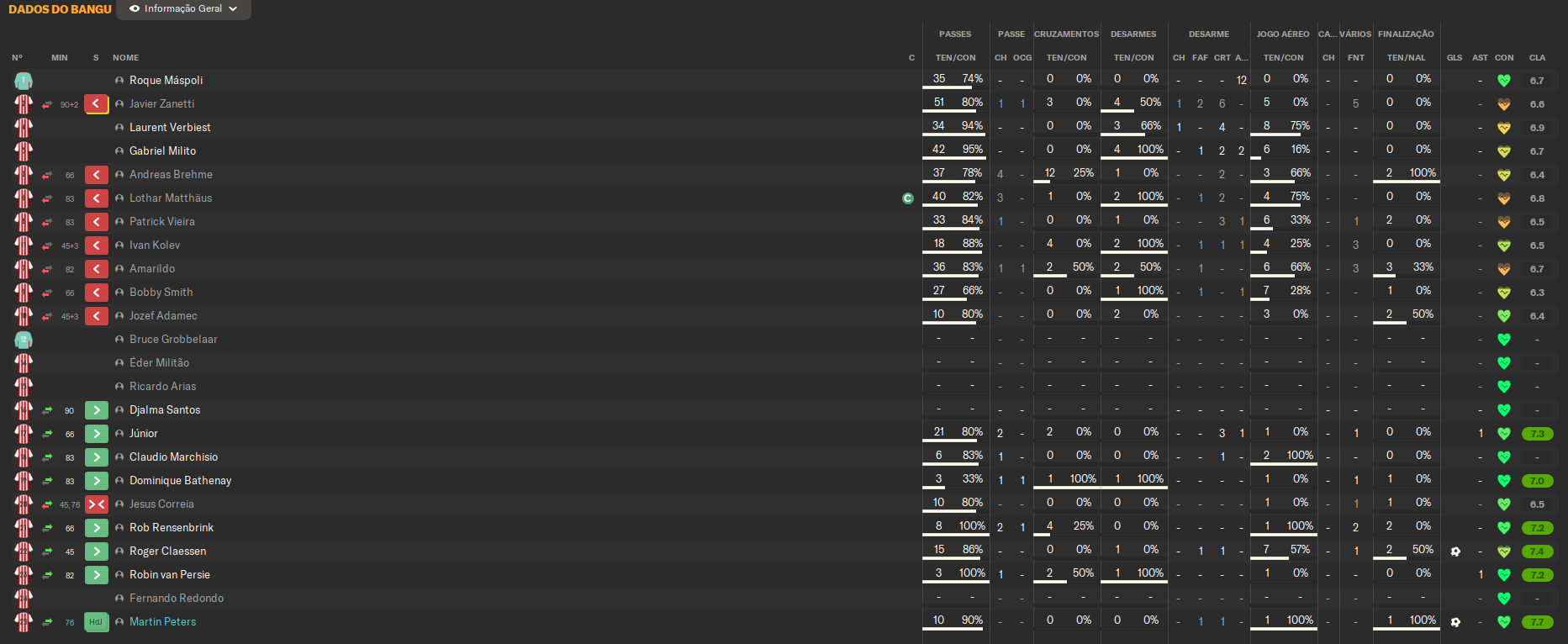This screenshot has height=644, width=1568.
Task: Click Gabriel Milito's 95% pass completion
Action: 973,150
